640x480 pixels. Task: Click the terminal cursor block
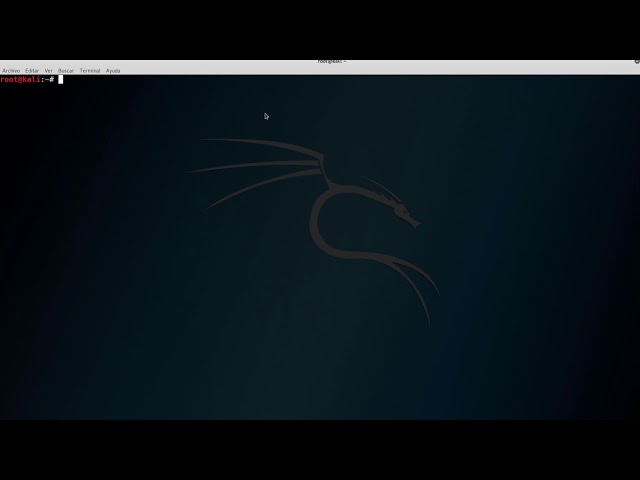(x=61, y=80)
